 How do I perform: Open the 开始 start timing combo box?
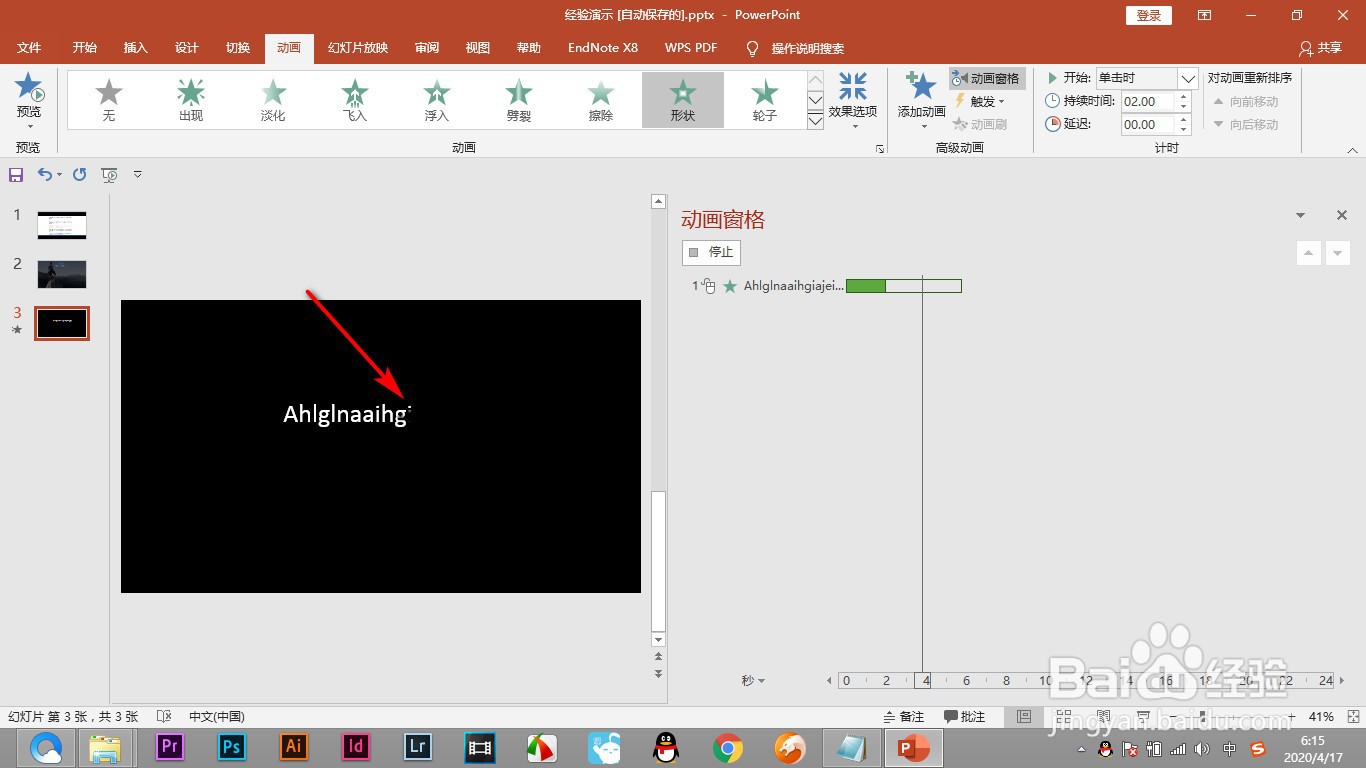(x=1146, y=78)
